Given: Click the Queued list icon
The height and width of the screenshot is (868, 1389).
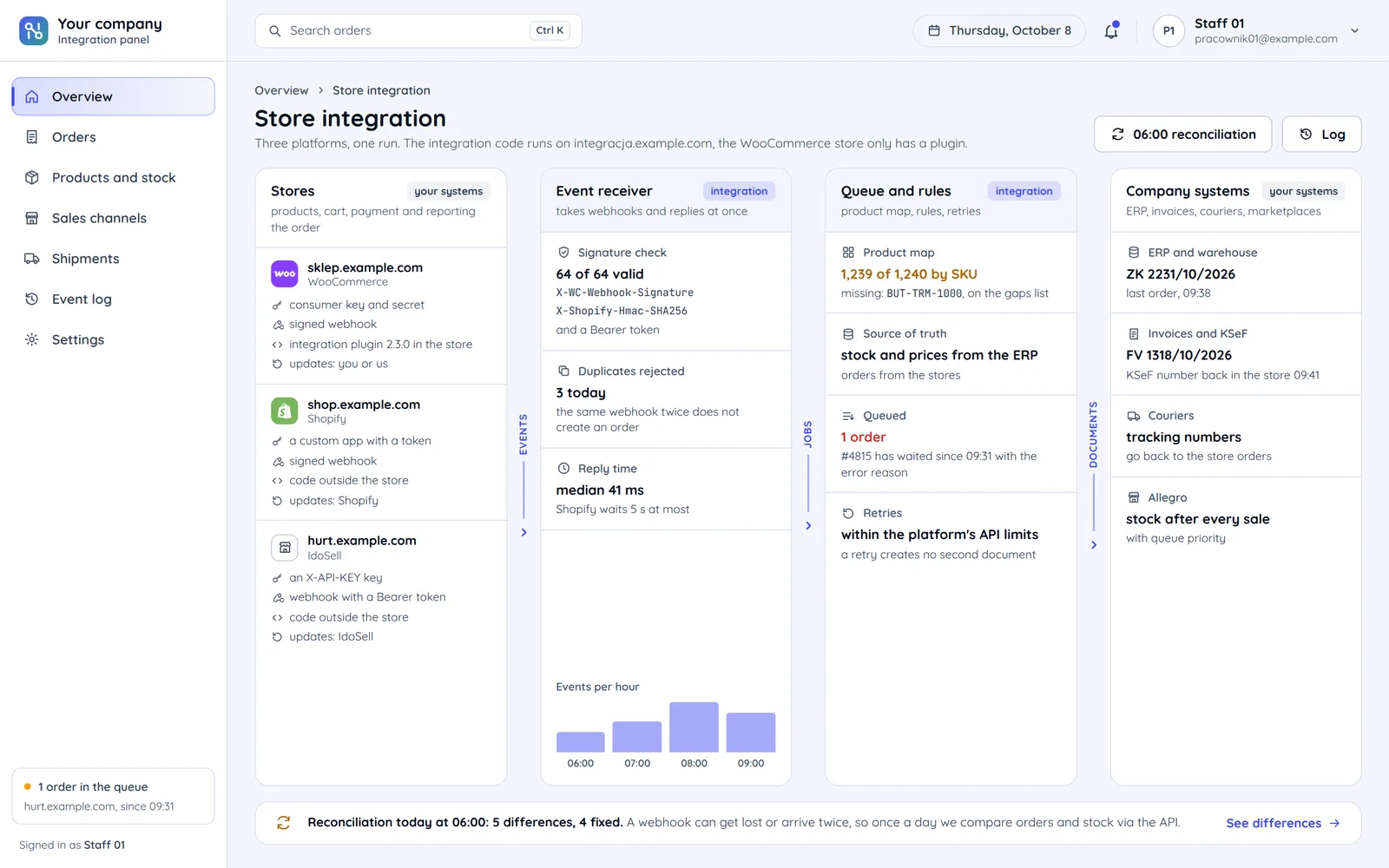Looking at the screenshot, I should 848,416.
